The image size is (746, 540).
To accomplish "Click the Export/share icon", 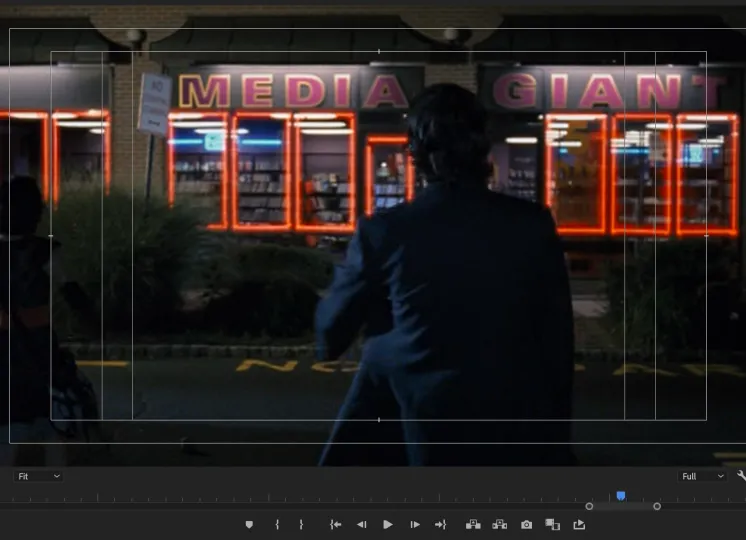I will click(579, 524).
